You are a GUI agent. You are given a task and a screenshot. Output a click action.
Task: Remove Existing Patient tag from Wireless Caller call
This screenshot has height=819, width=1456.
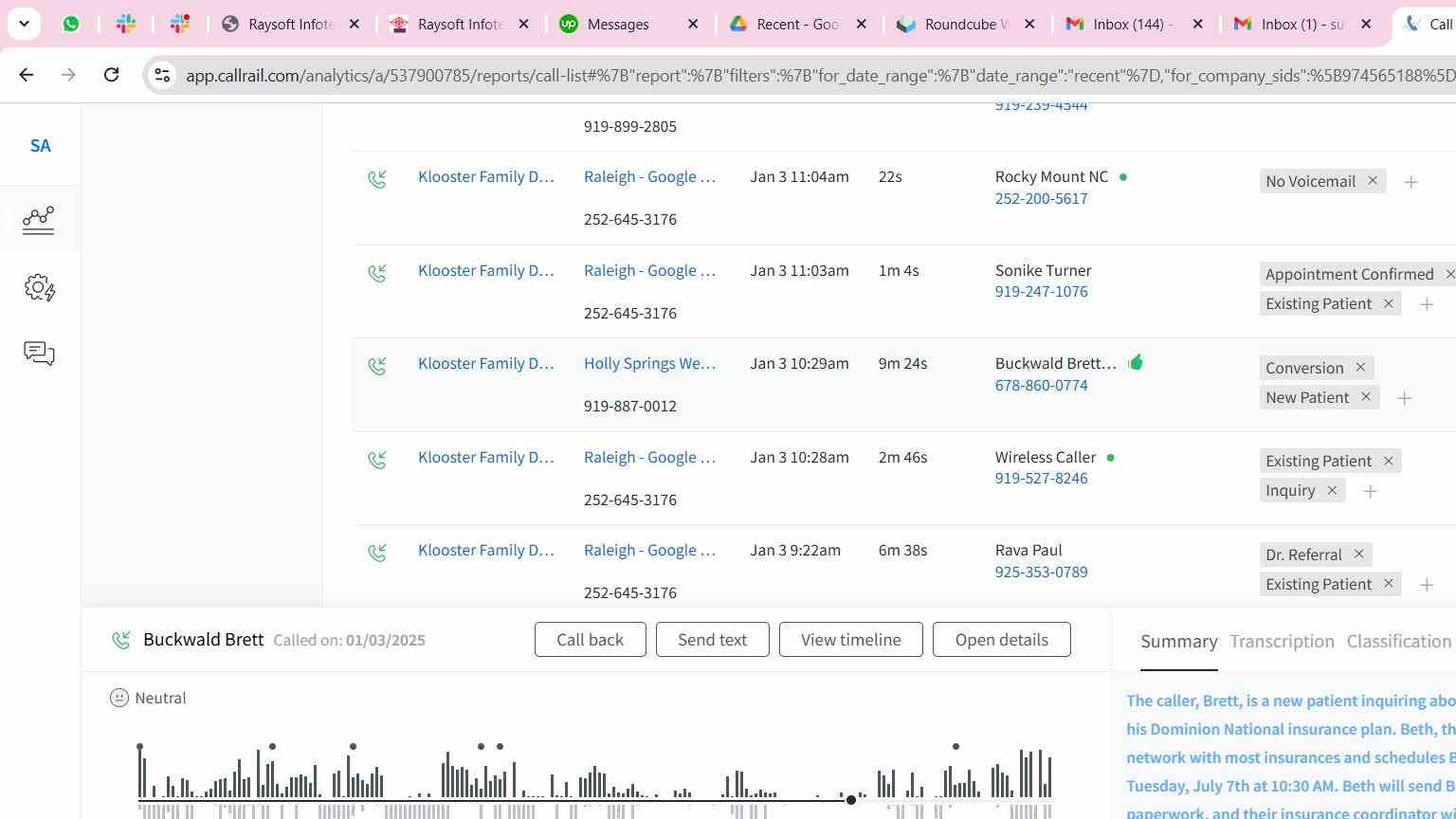tap(1388, 461)
